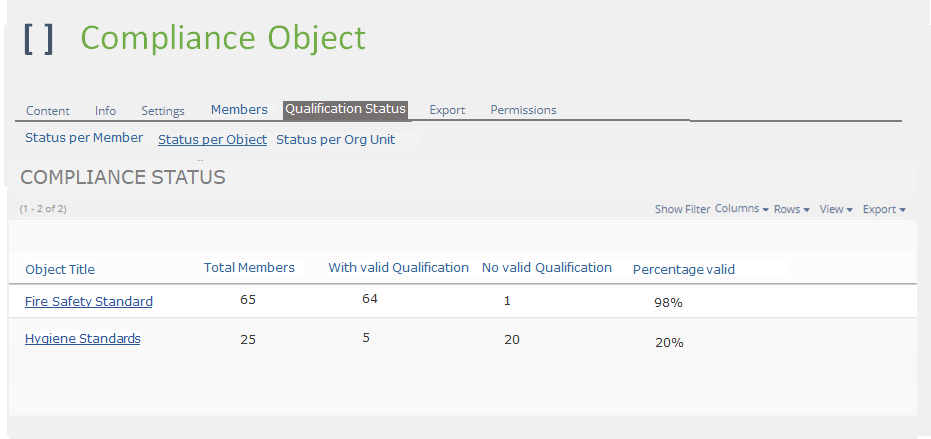This screenshot has height=439, width=931.
Task: Select the Members tab
Action: (x=239, y=109)
